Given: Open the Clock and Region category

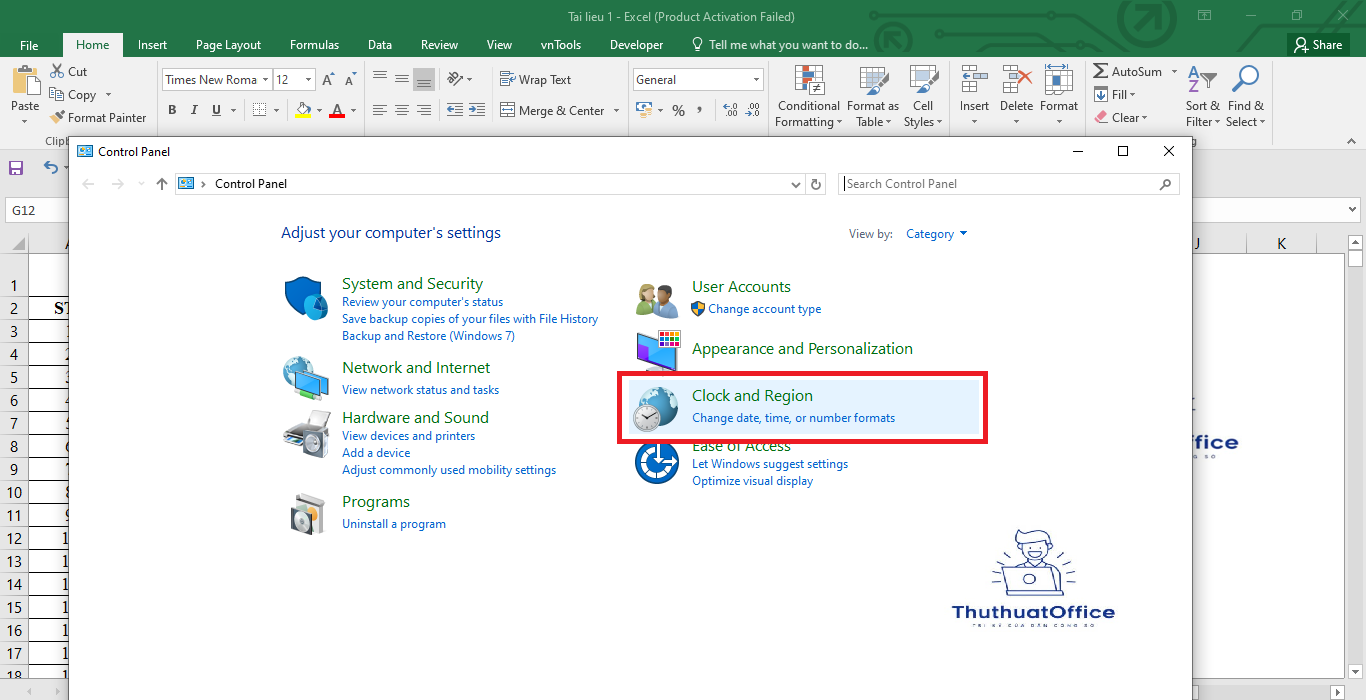Looking at the screenshot, I should tap(752, 396).
